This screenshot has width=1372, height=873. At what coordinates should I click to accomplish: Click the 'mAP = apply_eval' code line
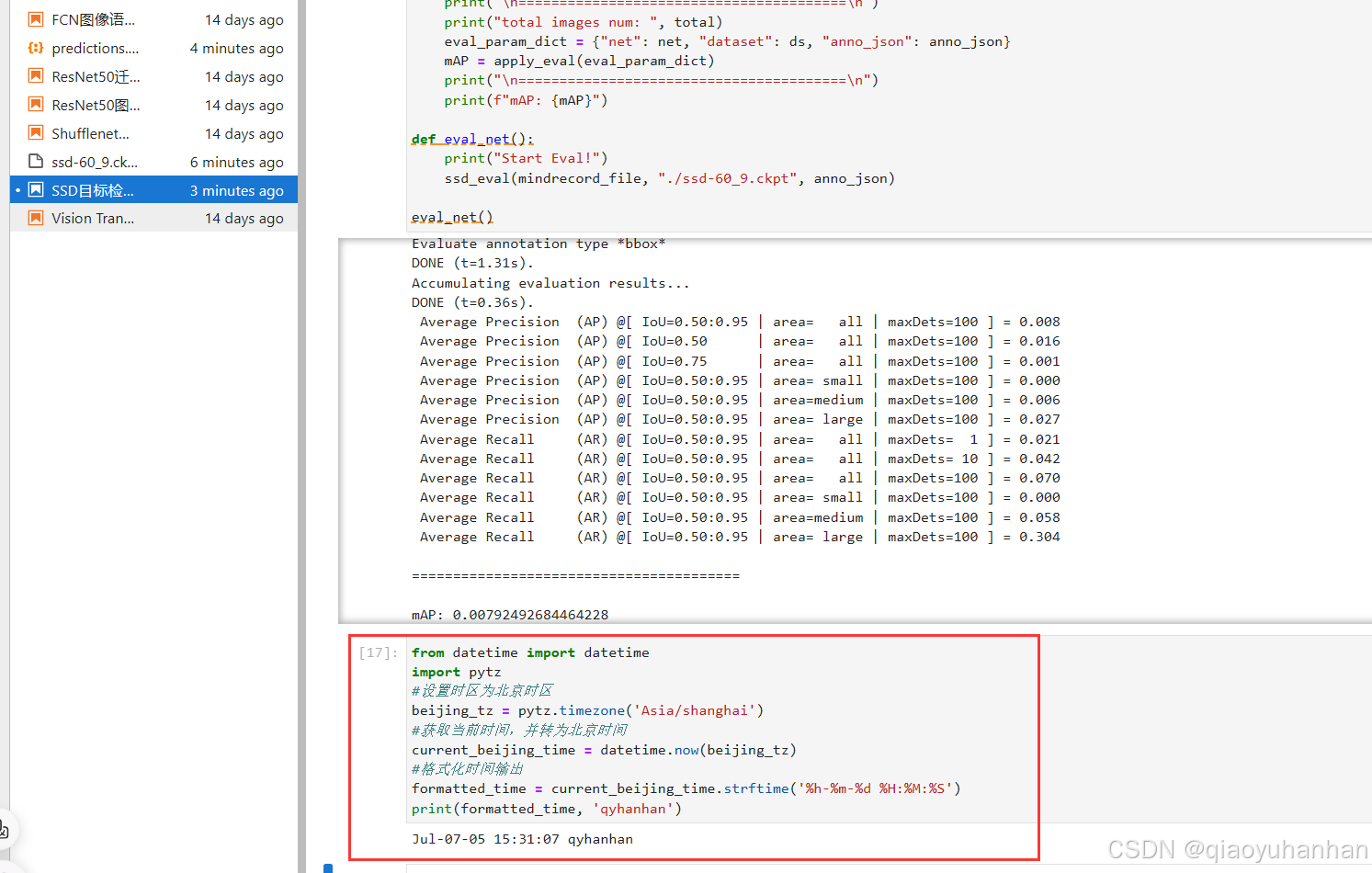[579, 61]
